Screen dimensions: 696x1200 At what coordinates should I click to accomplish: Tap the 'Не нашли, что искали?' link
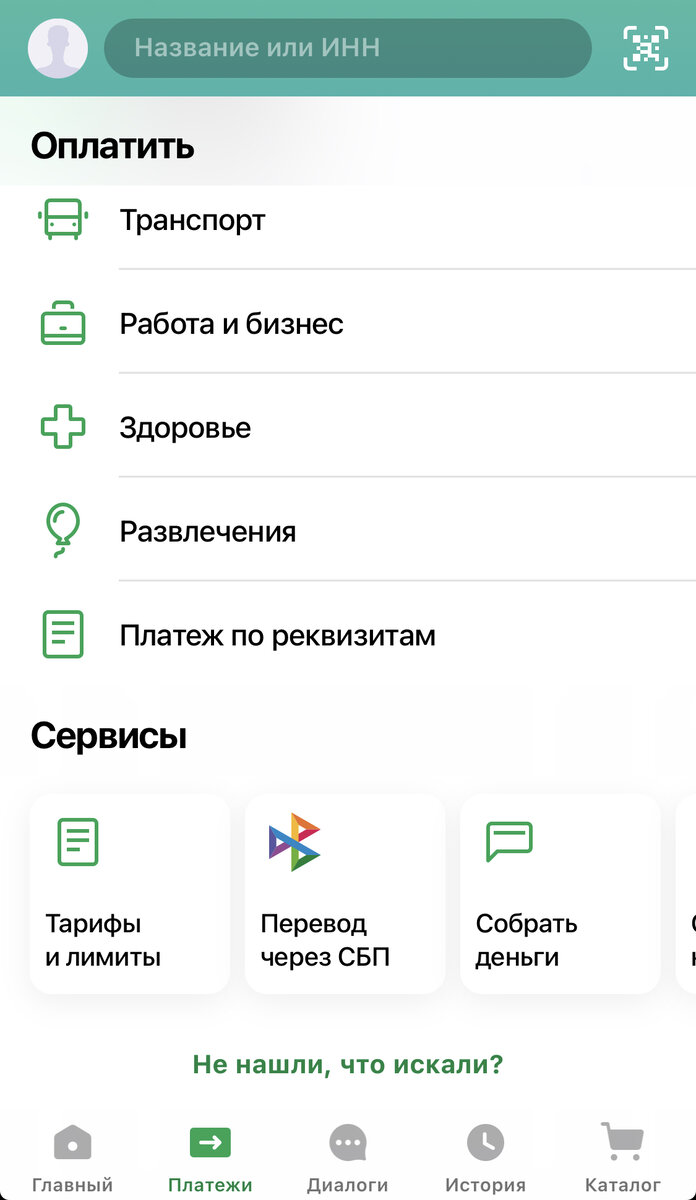pyautogui.click(x=347, y=1065)
